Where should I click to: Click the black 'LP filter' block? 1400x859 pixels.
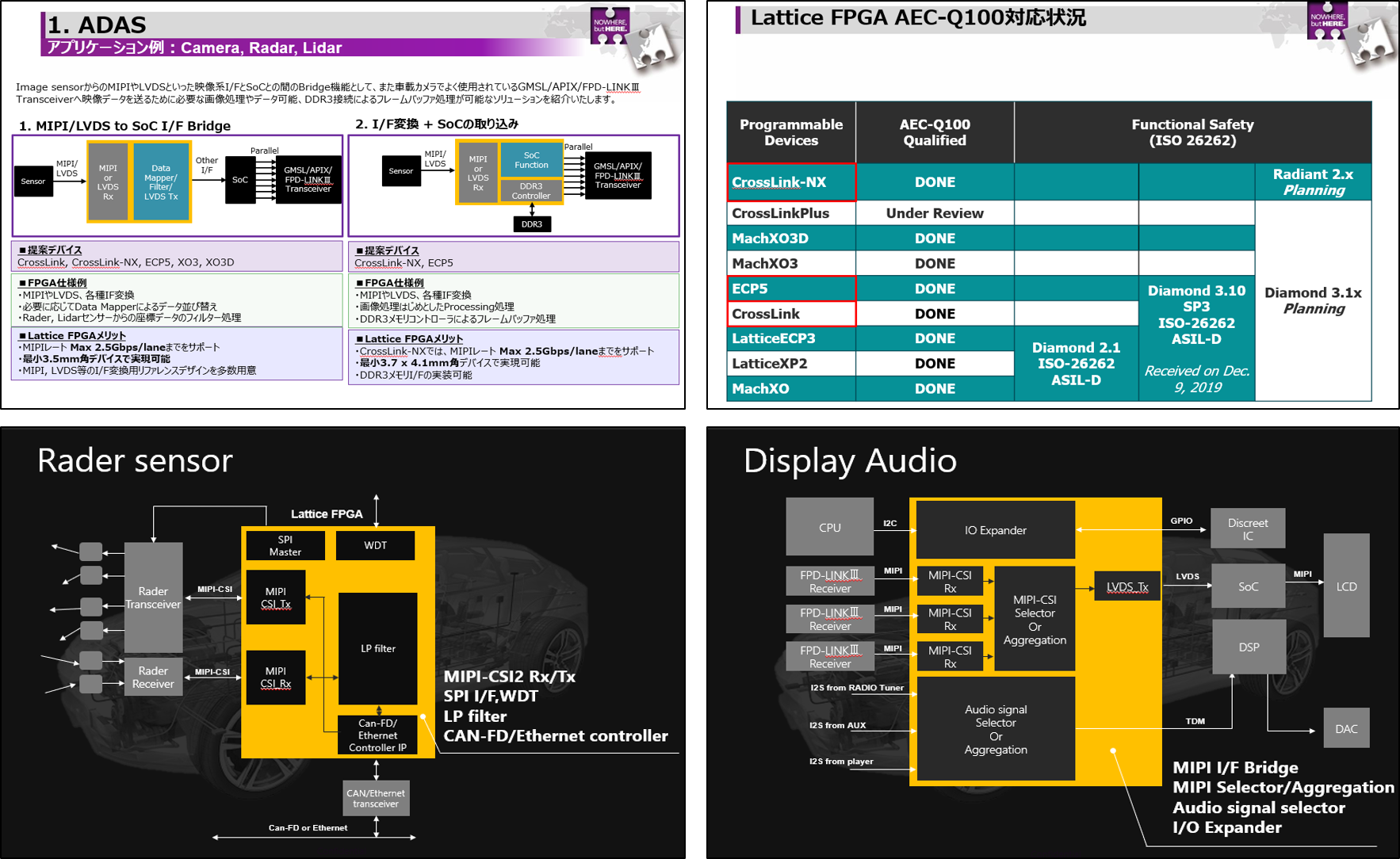(378, 648)
